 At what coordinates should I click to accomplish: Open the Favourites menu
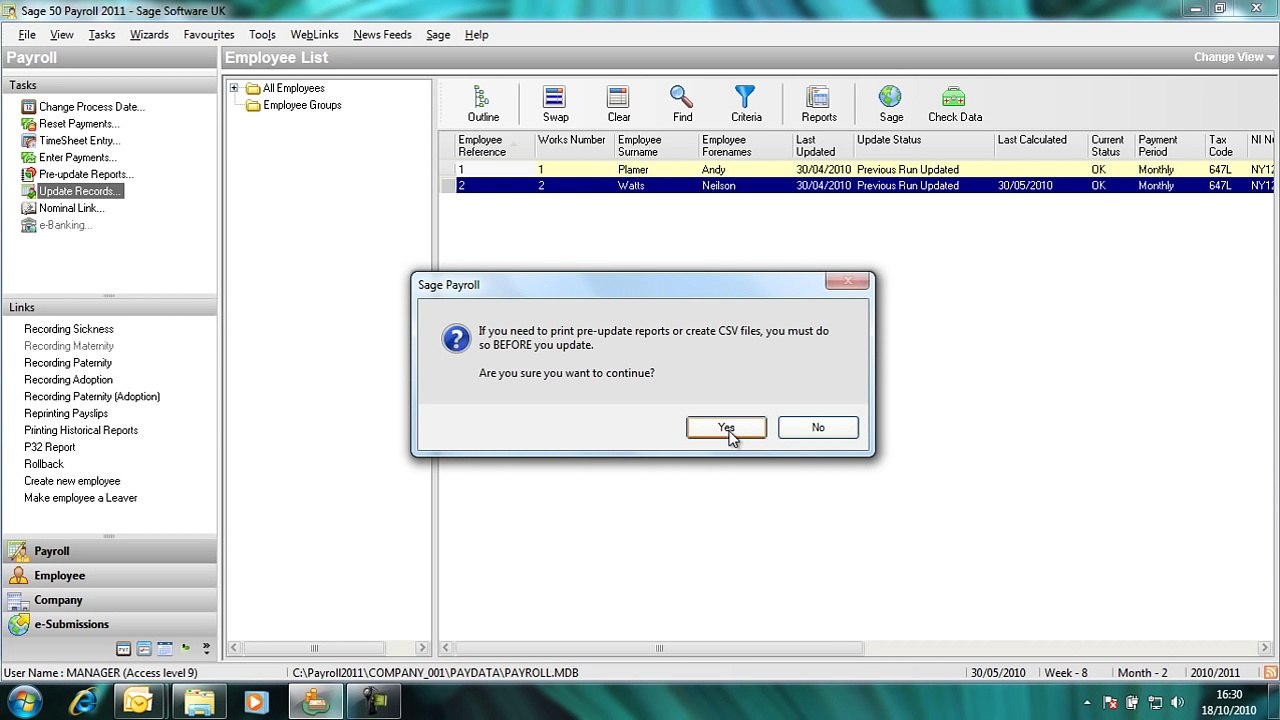tap(209, 34)
